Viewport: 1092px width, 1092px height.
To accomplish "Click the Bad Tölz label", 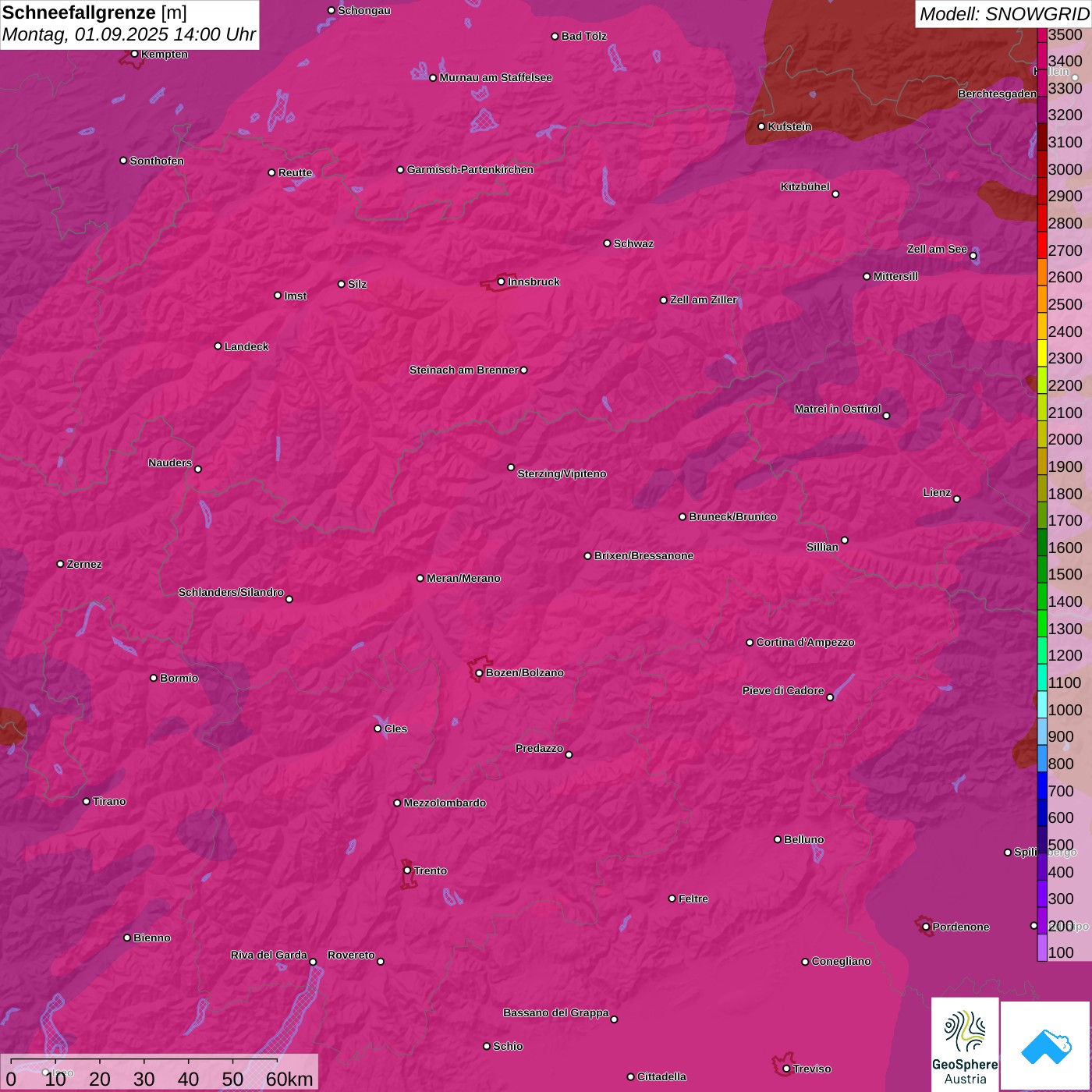I will 584,36.
